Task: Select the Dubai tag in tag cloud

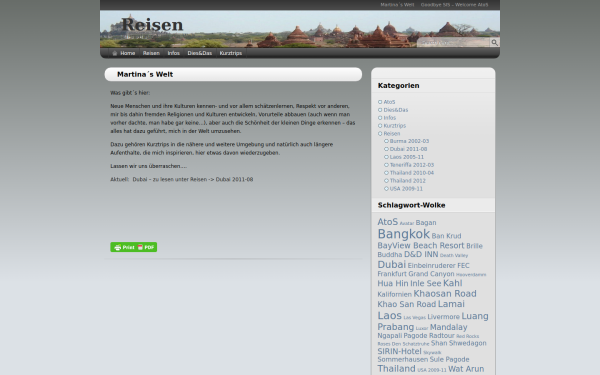Action: 391,265
